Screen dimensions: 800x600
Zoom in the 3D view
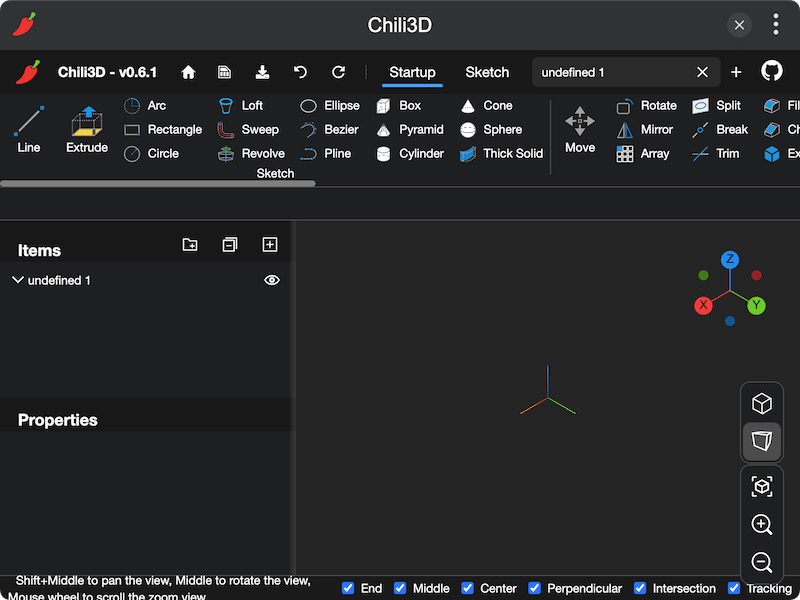(x=762, y=524)
